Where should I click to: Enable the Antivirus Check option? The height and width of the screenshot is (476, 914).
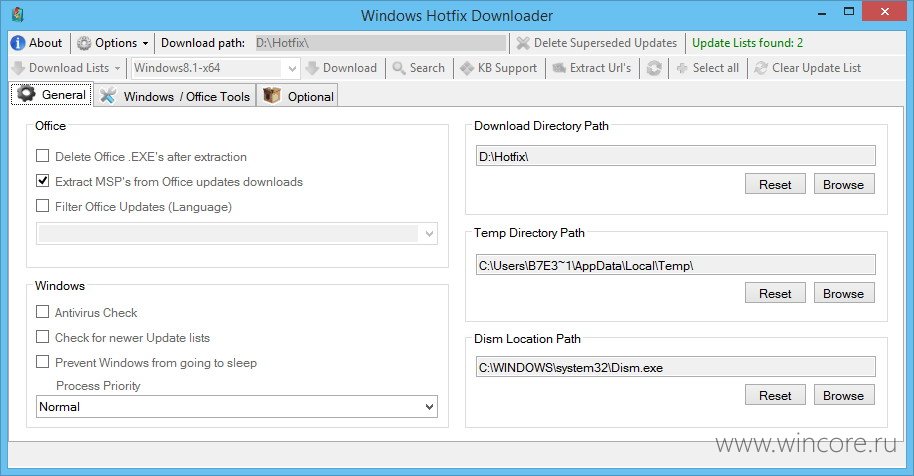tap(43, 312)
